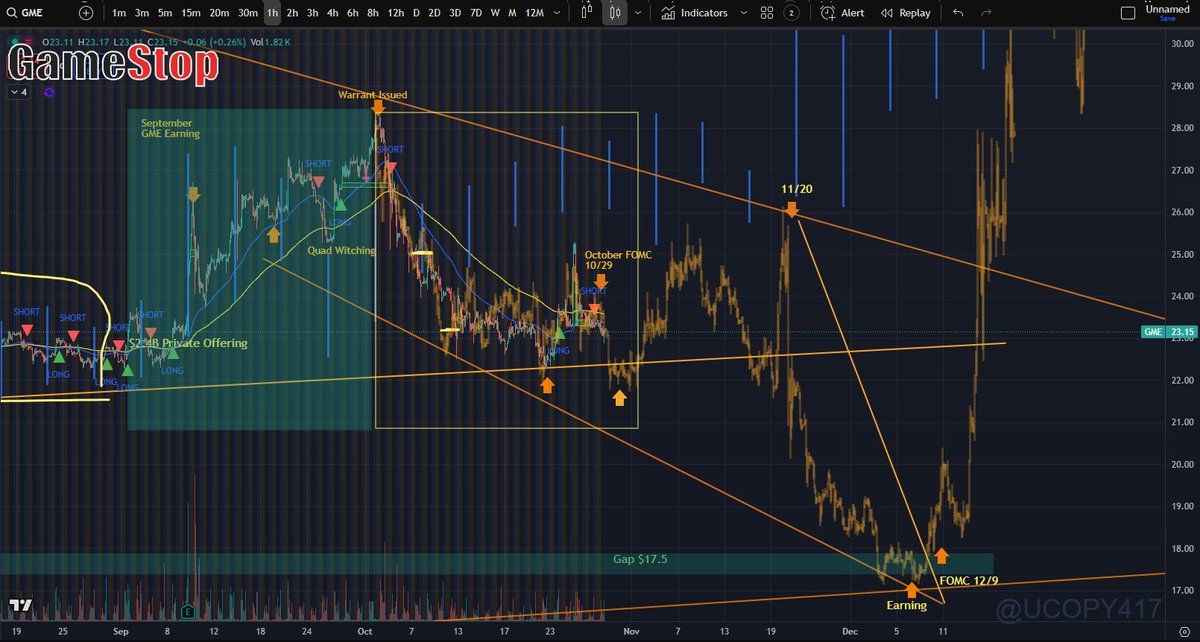The height and width of the screenshot is (642, 1200).
Task: Choose the 3D timeframe
Action: (x=455, y=13)
